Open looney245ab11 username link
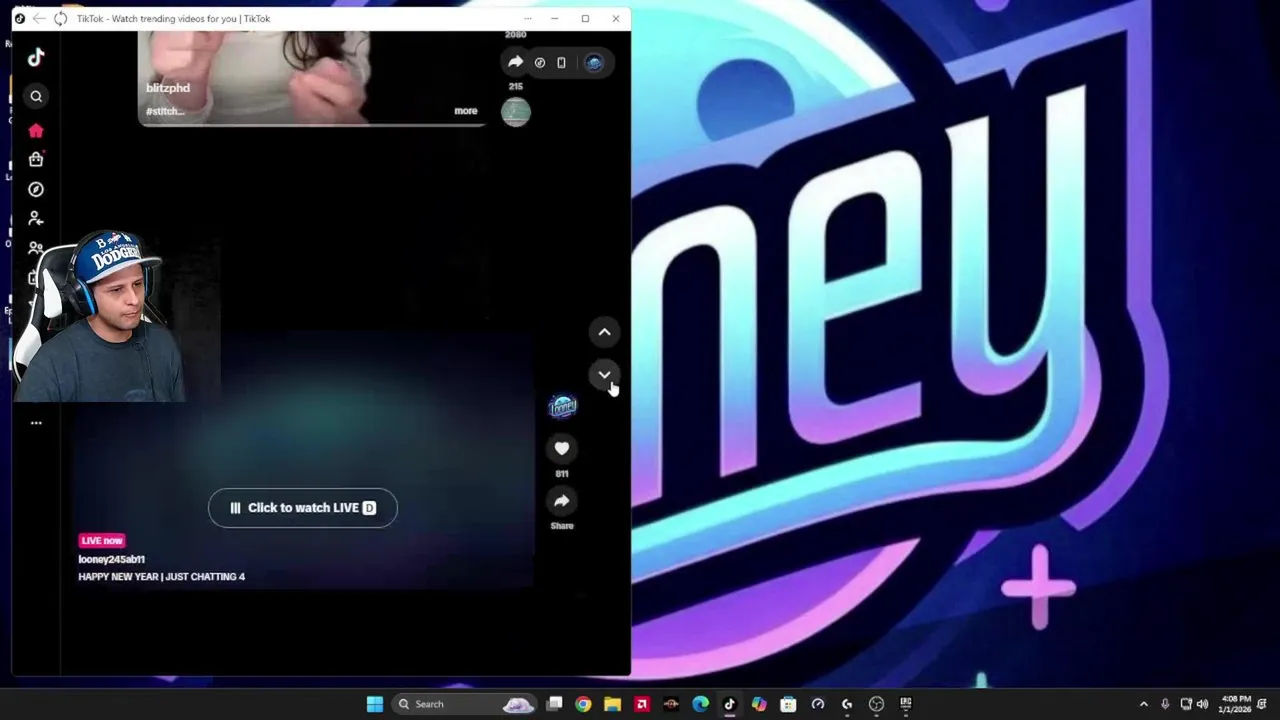Image resolution: width=1280 pixels, height=720 pixels. coord(112,559)
